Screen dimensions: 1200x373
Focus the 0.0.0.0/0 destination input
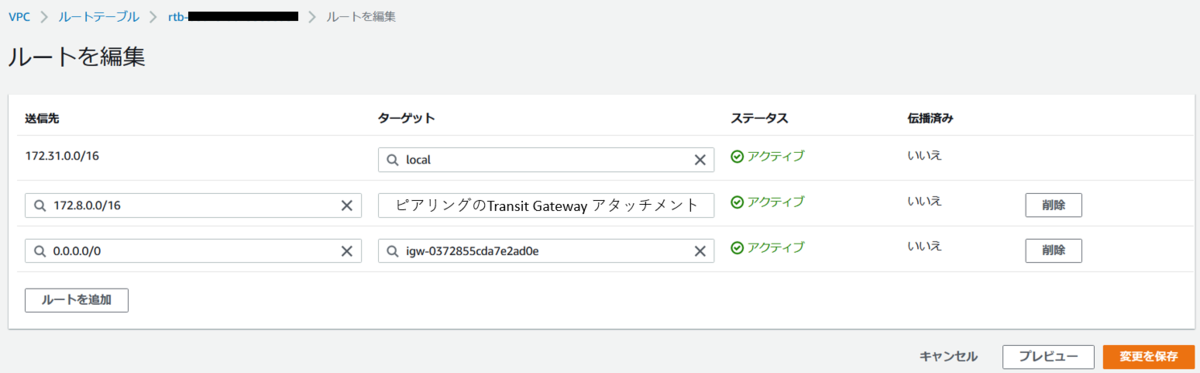point(193,251)
